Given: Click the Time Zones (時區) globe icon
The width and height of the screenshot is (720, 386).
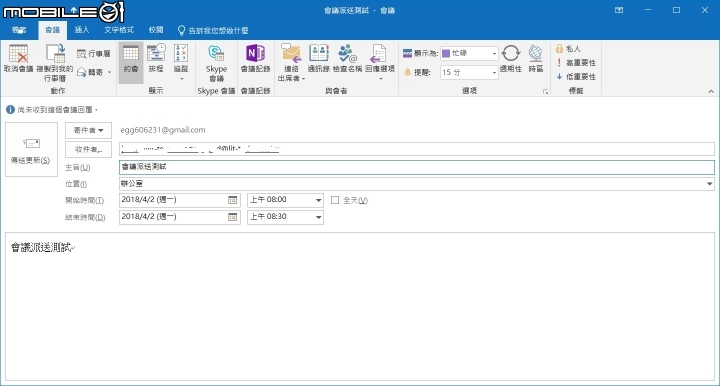Looking at the screenshot, I should (x=535, y=53).
